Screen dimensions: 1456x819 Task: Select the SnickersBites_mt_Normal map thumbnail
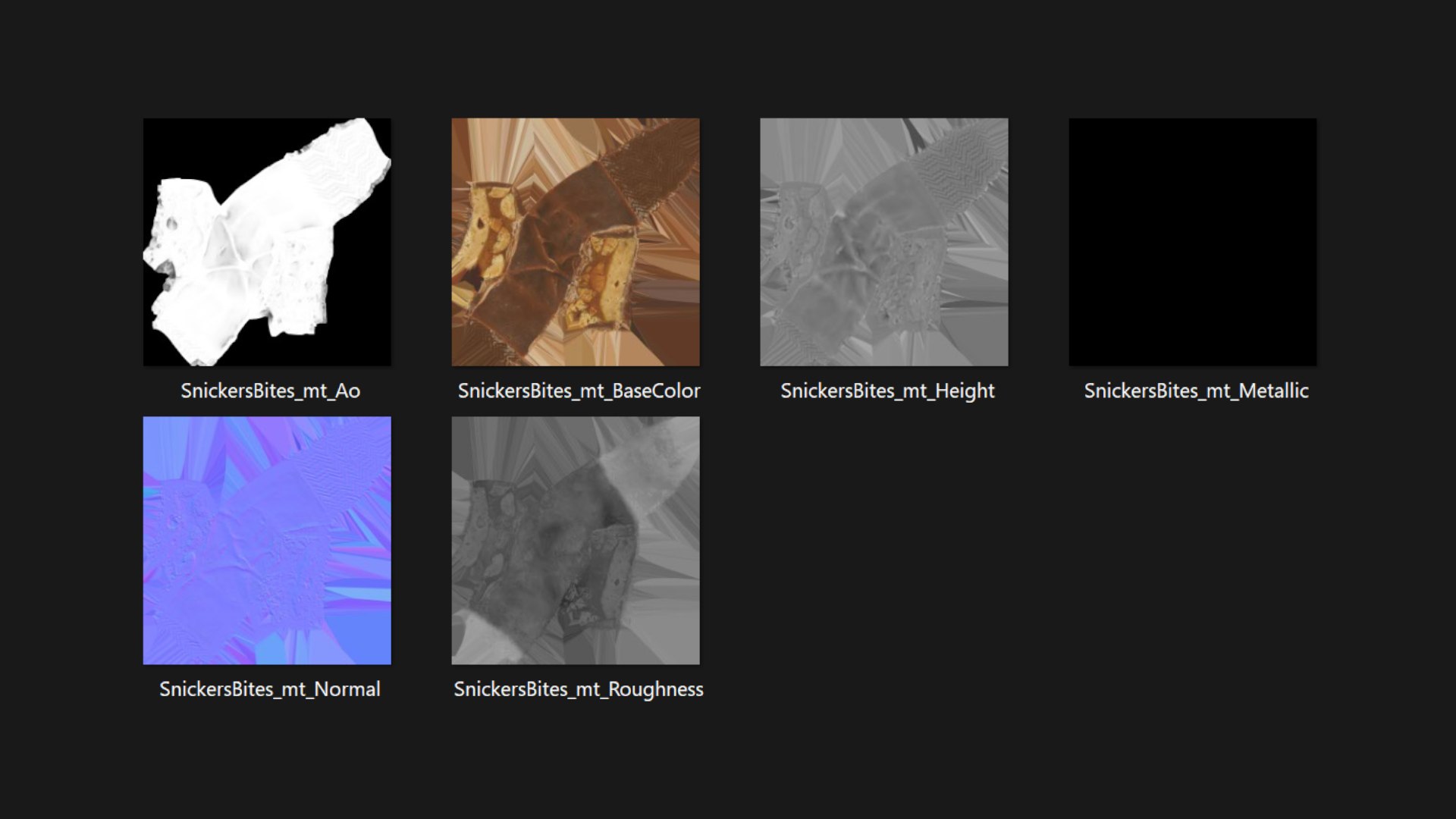click(x=267, y=541)
